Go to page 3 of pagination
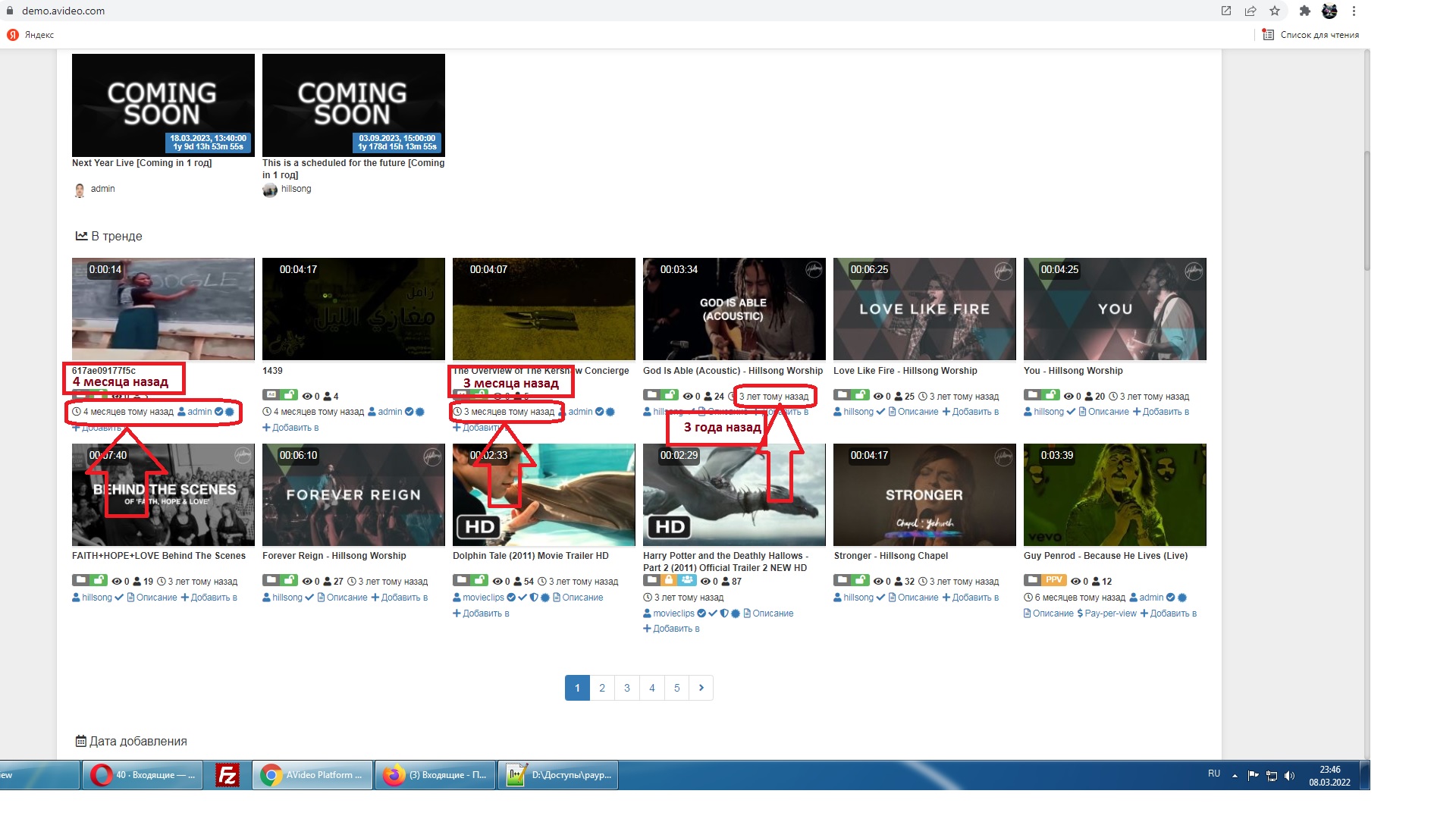Viewport: 1456px width, 819px height. 627,688
